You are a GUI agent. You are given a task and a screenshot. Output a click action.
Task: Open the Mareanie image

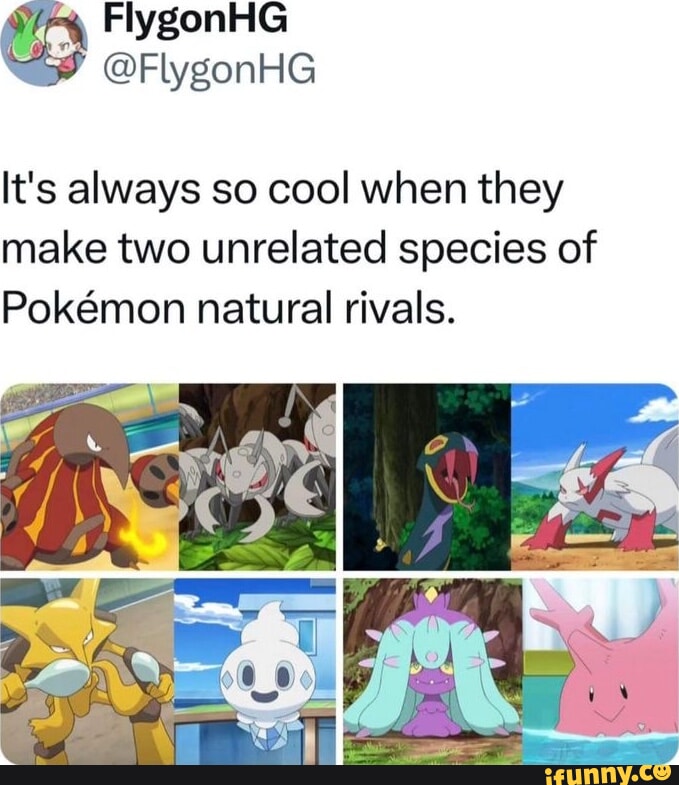(x=433, y=671)
